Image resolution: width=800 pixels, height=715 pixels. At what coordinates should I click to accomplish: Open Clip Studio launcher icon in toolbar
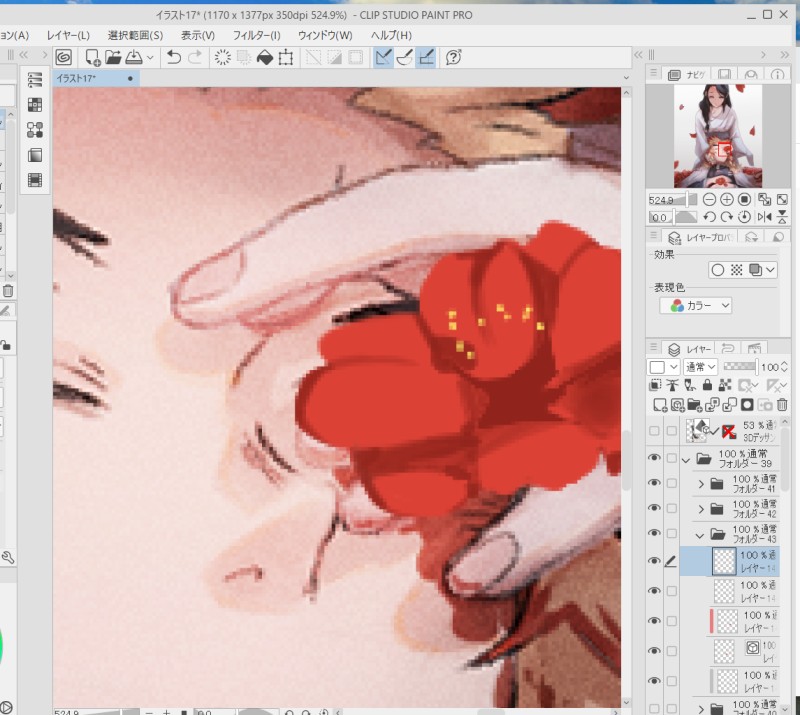pyautogui.click(x=64, y=57)
